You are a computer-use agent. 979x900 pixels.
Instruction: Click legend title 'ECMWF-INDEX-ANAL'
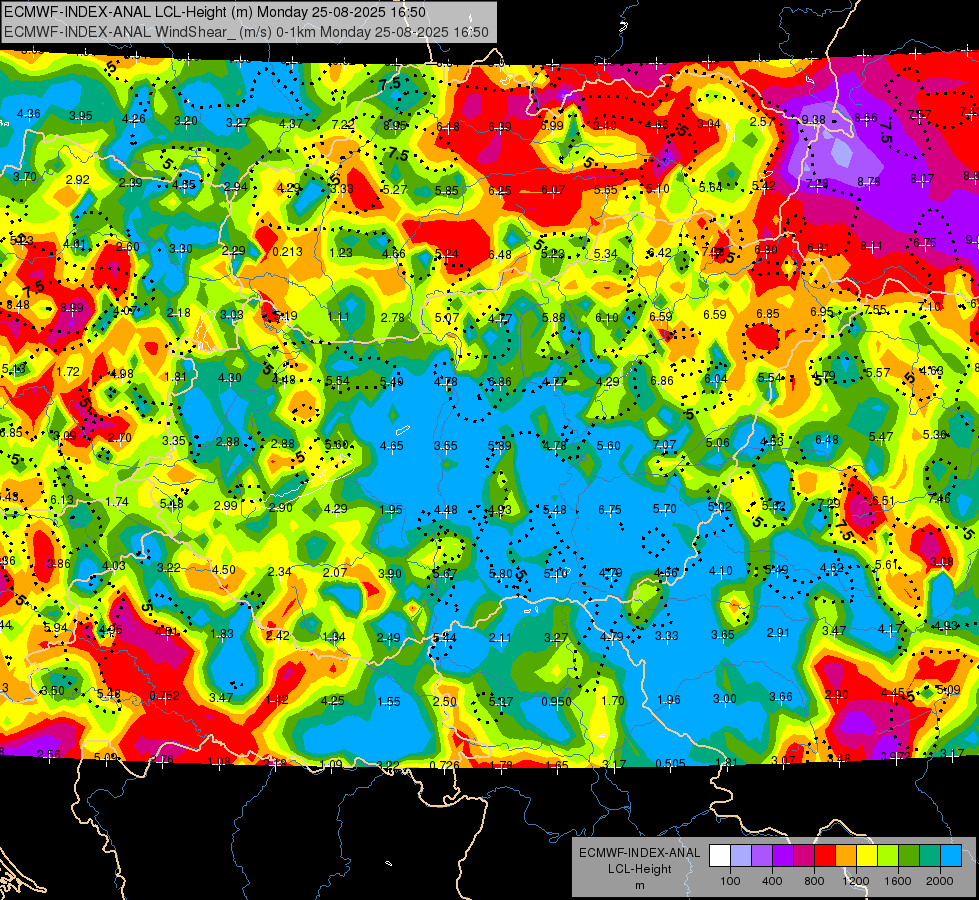639,853
